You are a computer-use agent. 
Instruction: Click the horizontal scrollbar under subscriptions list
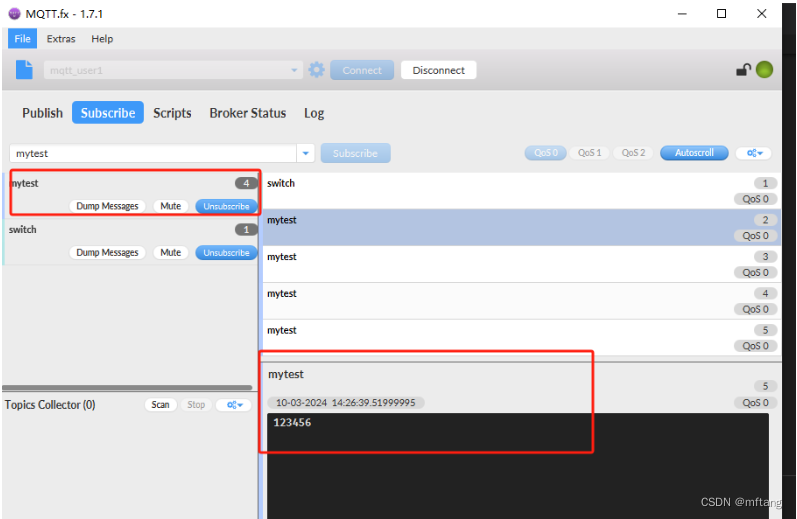(x=127, y=387)
